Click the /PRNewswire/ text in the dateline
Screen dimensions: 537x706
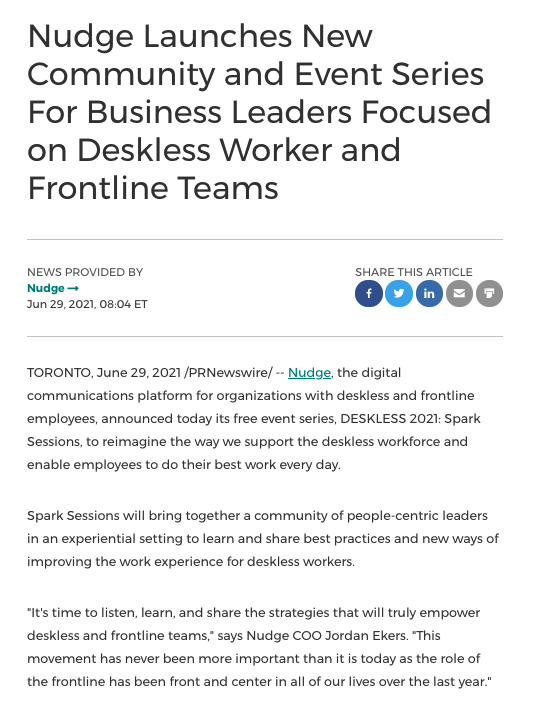tap(228, 373)
